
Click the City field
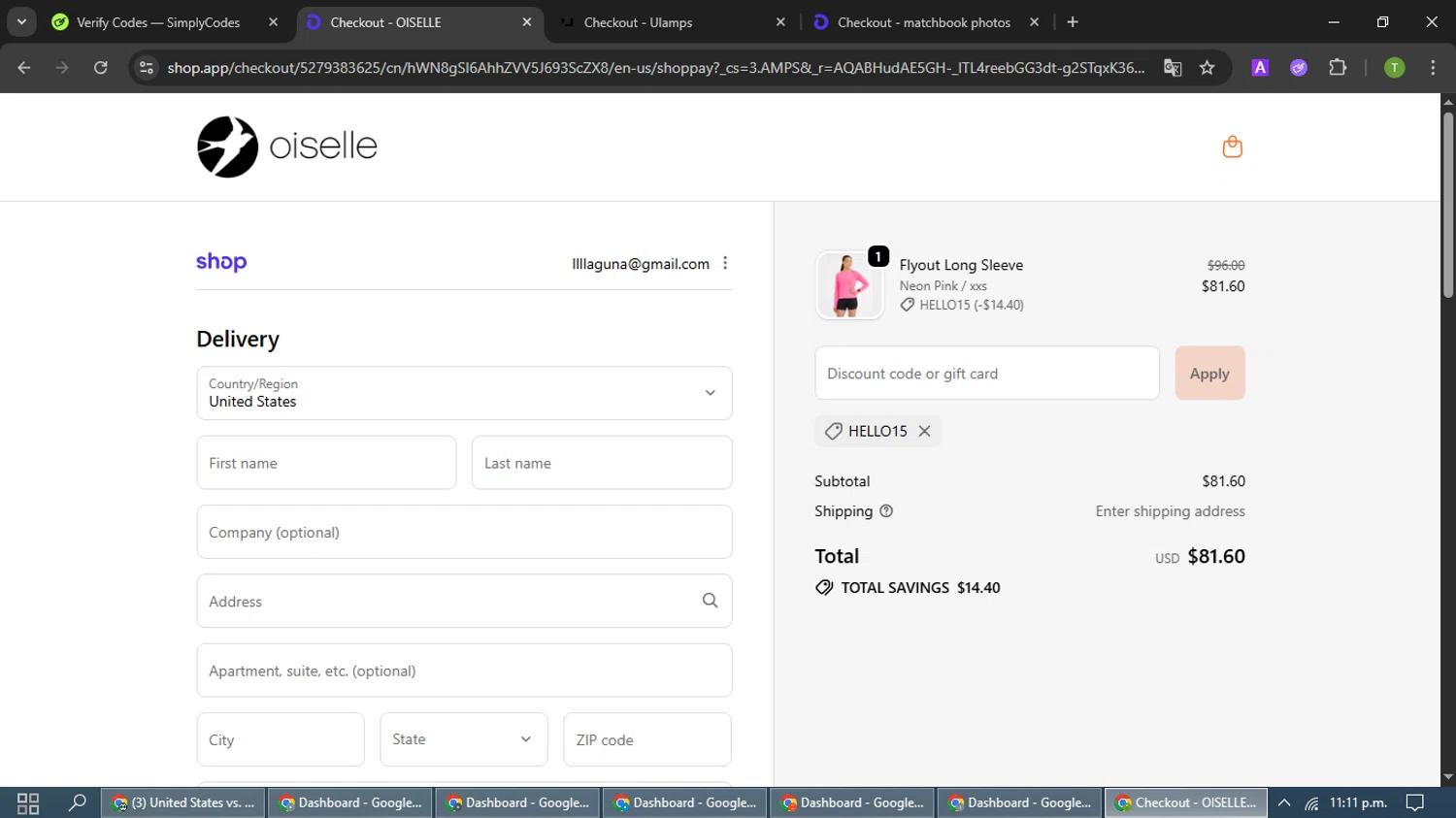(x=281, y=739)
